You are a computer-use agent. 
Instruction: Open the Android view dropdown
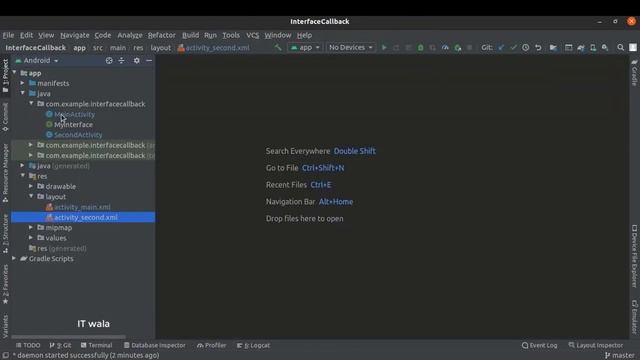pos(37,60)
